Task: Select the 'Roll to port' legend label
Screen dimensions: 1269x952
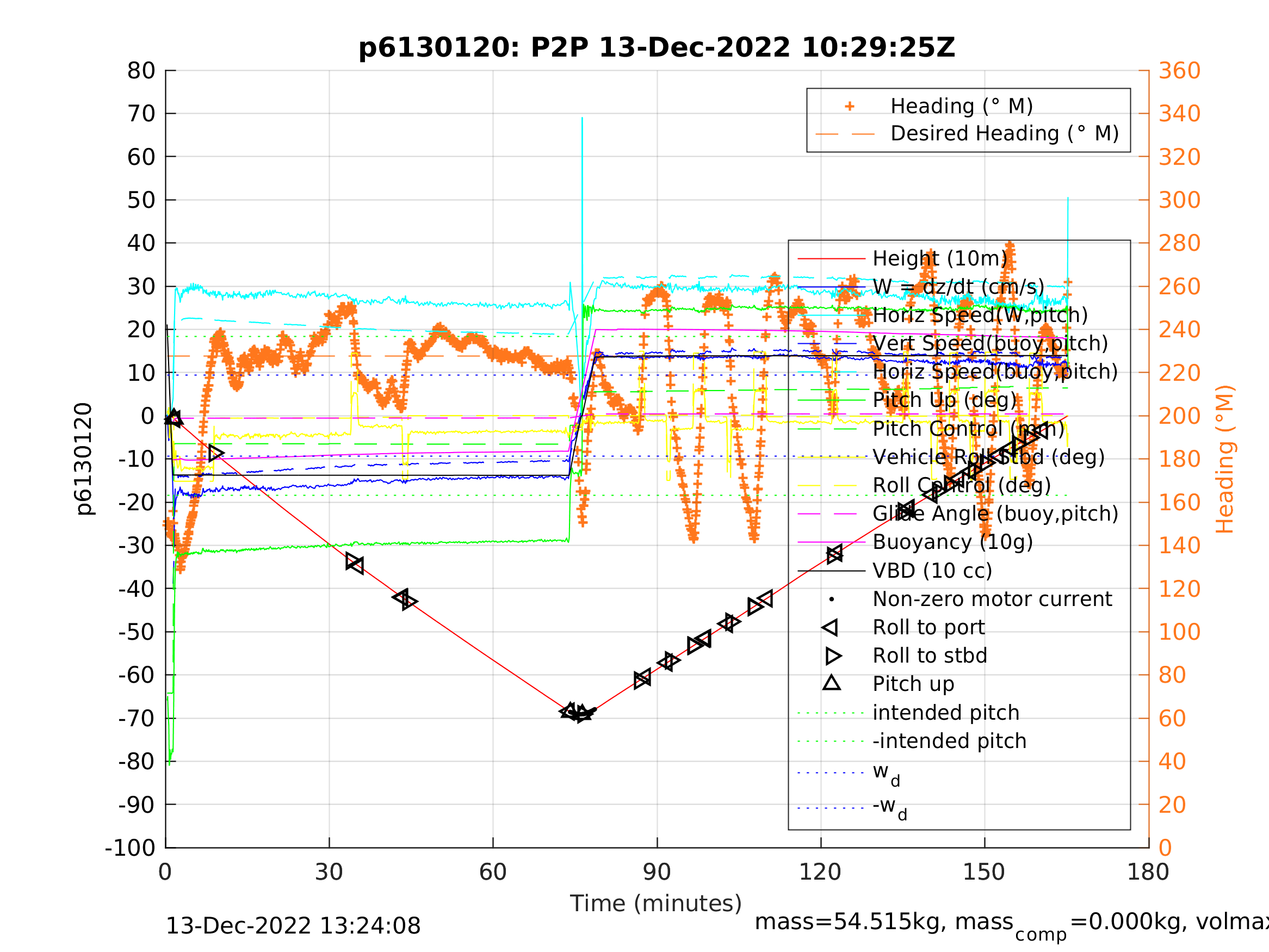Action: [x=929, y=628]
